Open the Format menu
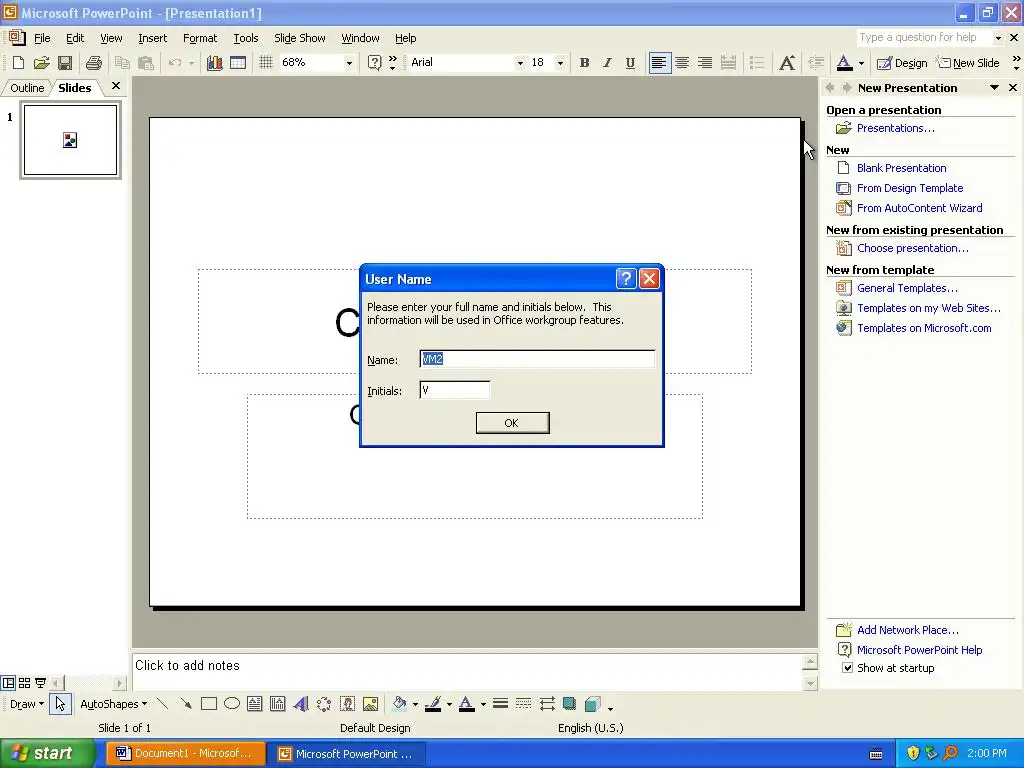 pyautogui.click(x=200, y=38)
